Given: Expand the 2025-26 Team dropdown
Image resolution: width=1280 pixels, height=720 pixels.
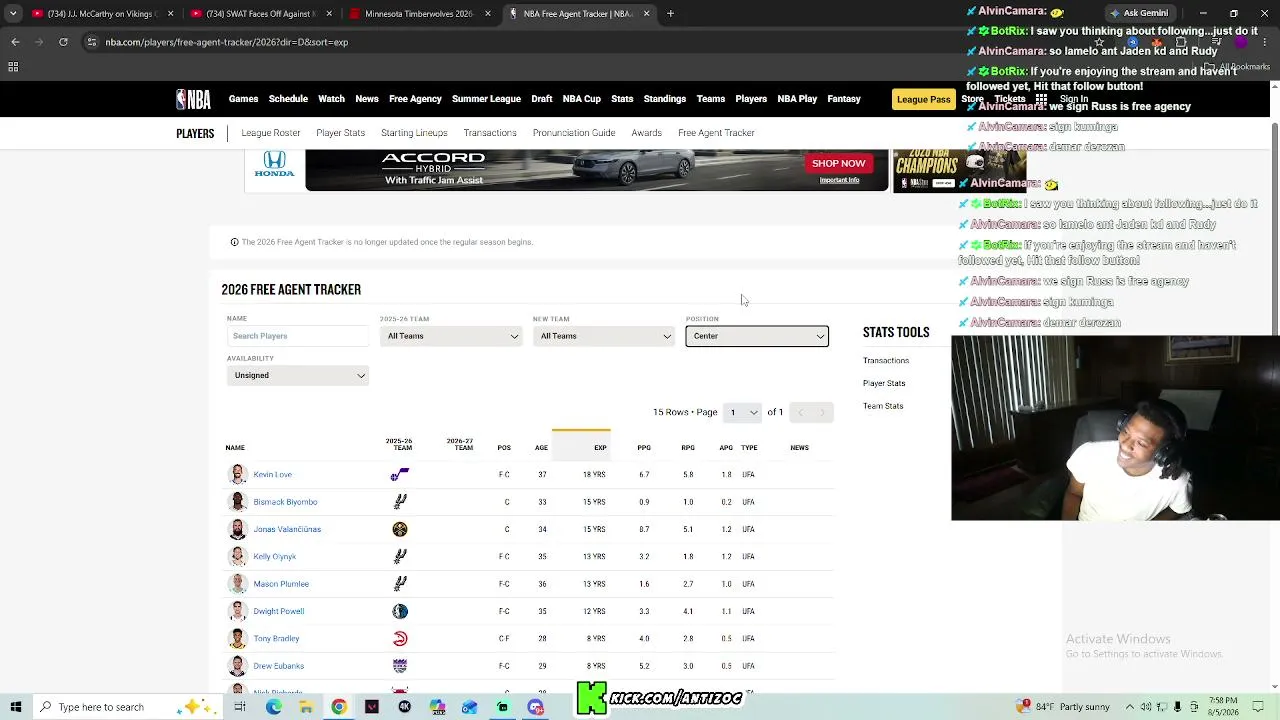Looking at the screenshot, I should 451,336.
